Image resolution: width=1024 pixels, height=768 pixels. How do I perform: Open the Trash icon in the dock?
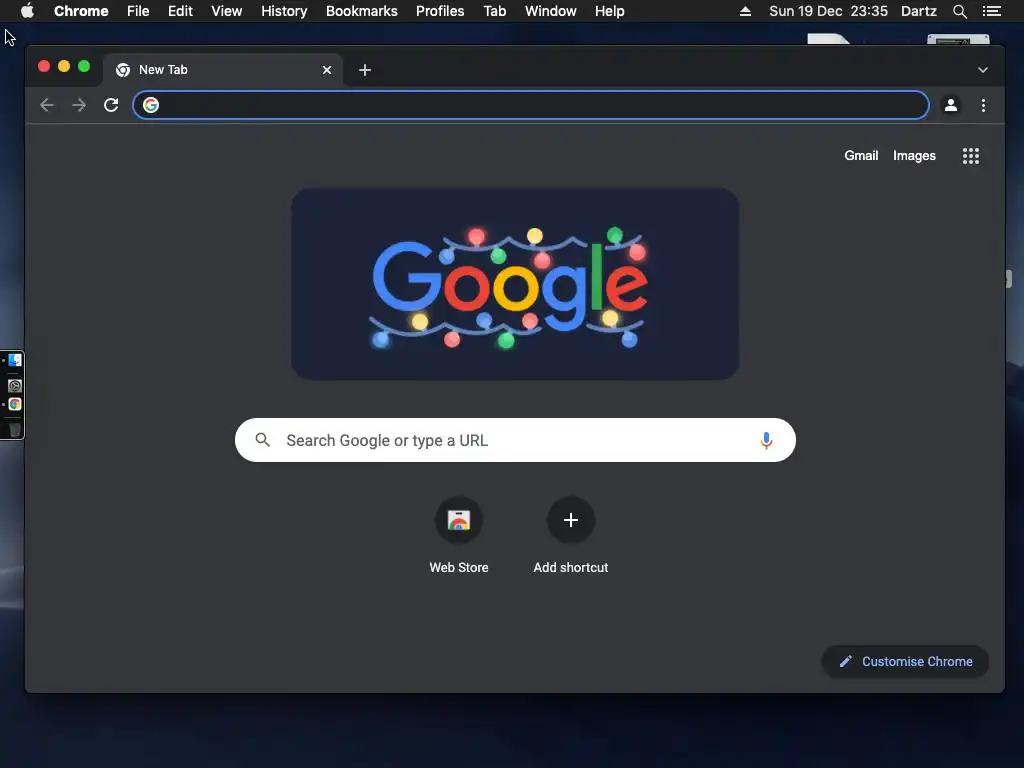point(14,429)
